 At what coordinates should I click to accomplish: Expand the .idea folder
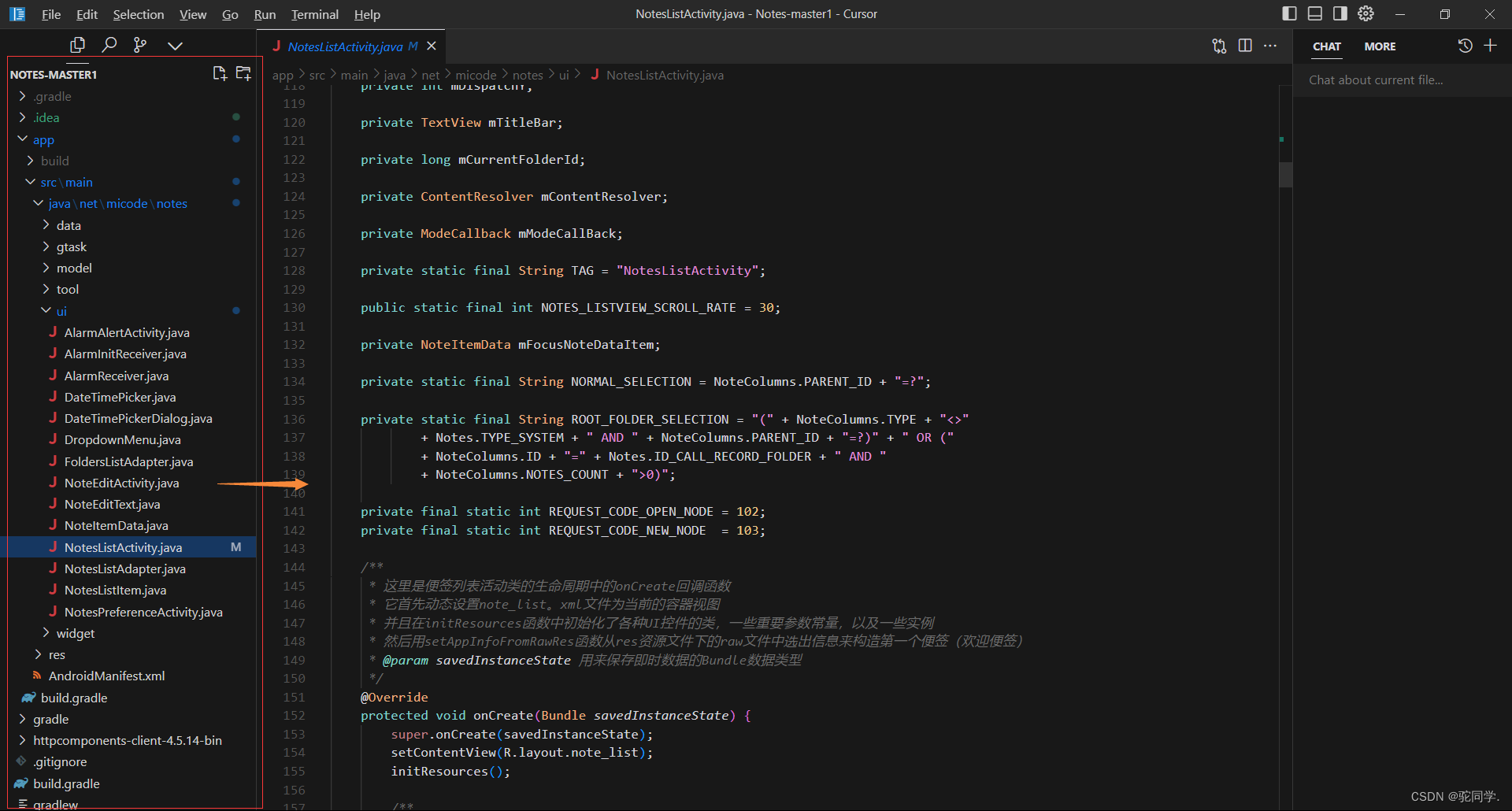tap(46, 117)
